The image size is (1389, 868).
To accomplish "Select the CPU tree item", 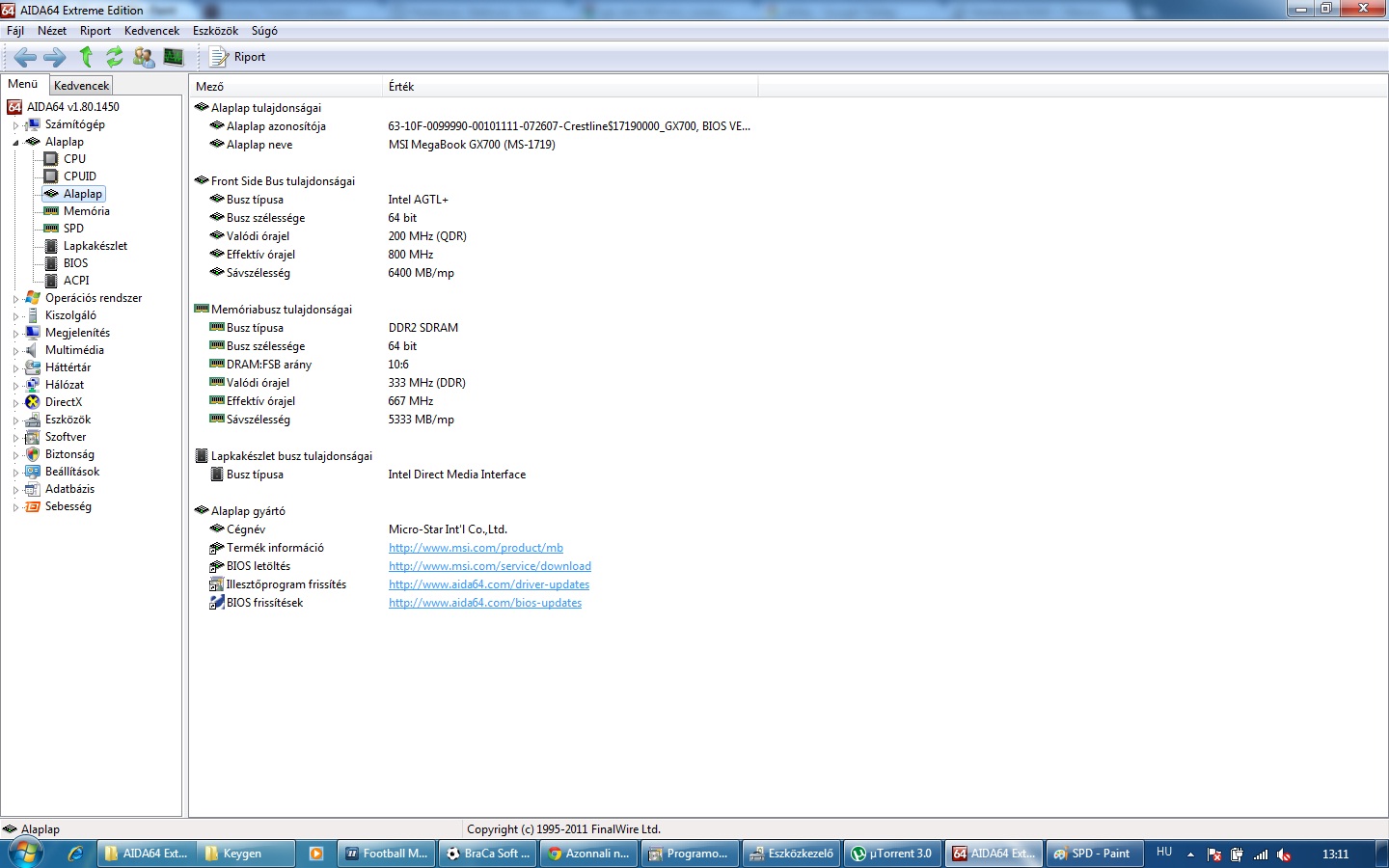I will click(74, 159).
